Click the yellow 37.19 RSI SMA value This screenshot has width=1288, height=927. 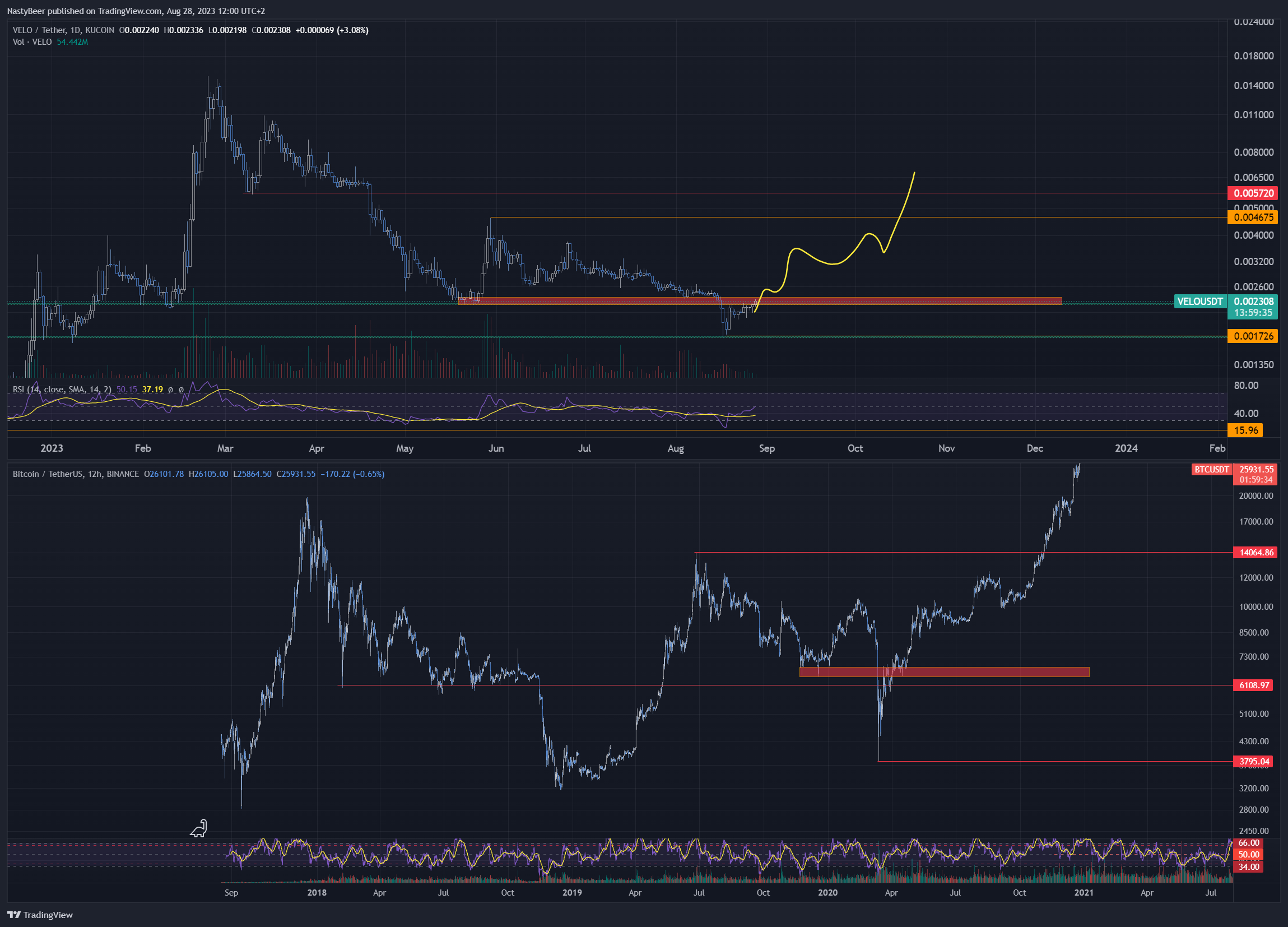(x=152, y=389)
